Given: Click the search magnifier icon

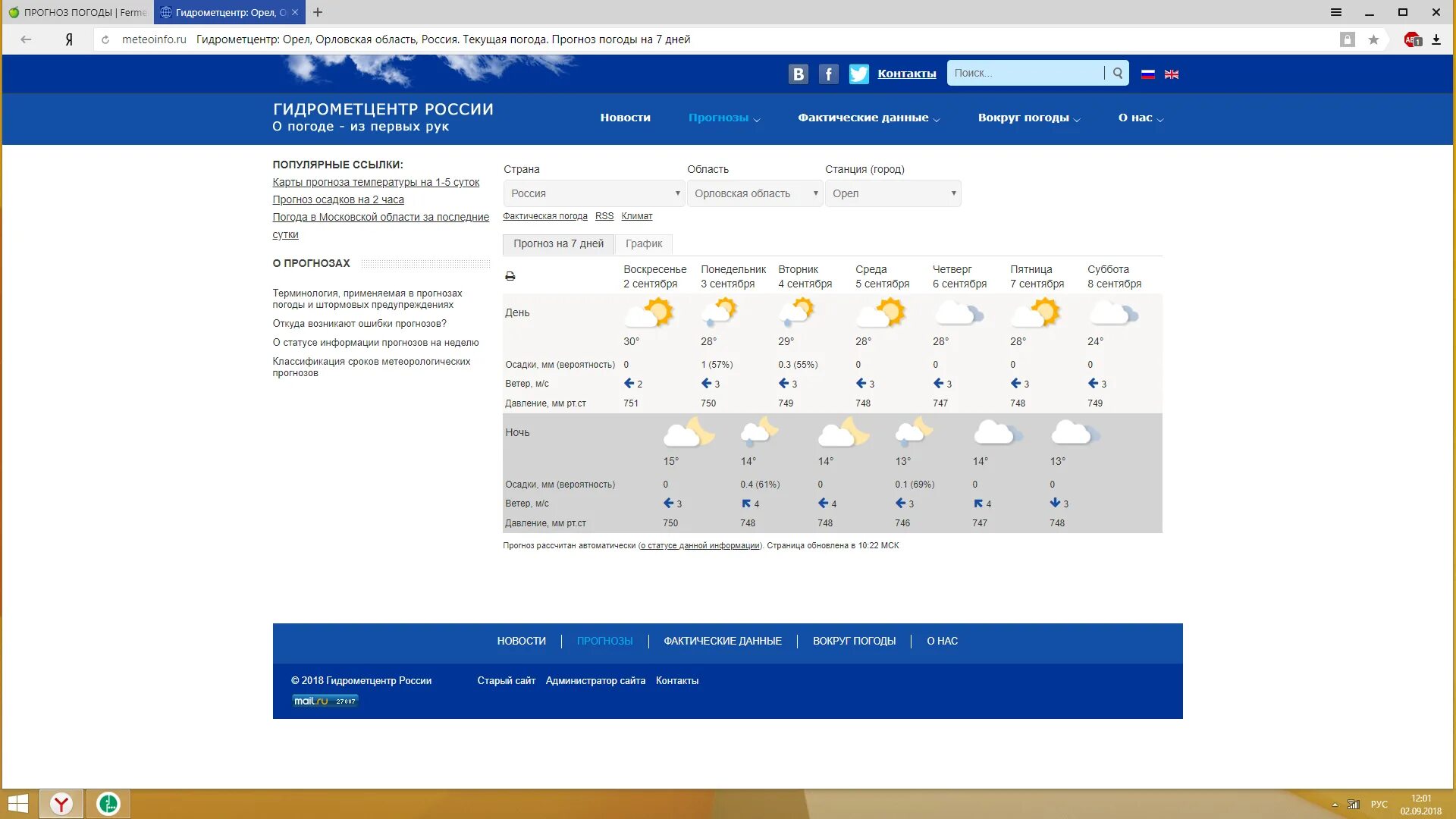Looking at the screenshot, I should (1117, 74).
